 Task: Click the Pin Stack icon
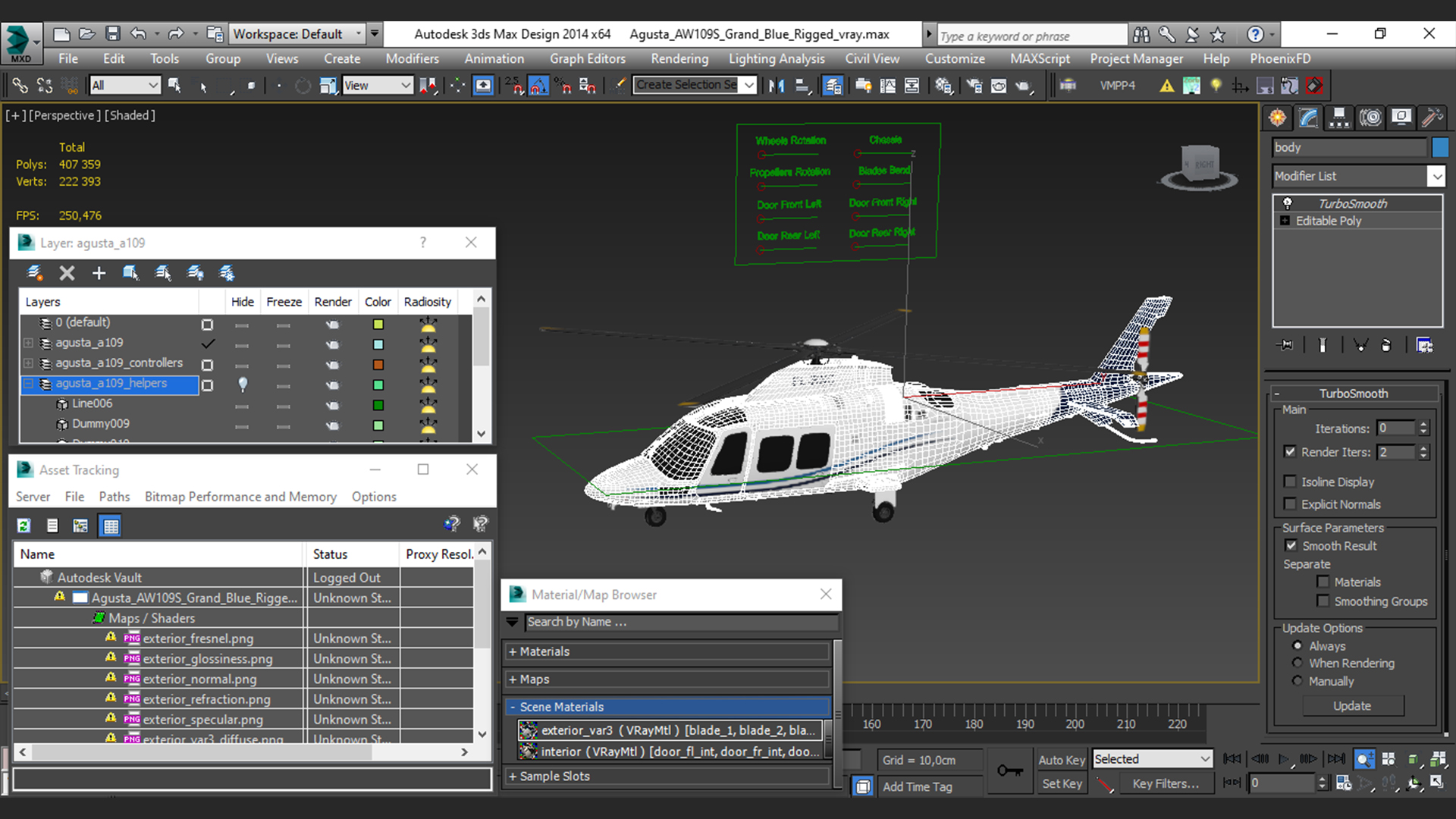[x=1285, y=345]
